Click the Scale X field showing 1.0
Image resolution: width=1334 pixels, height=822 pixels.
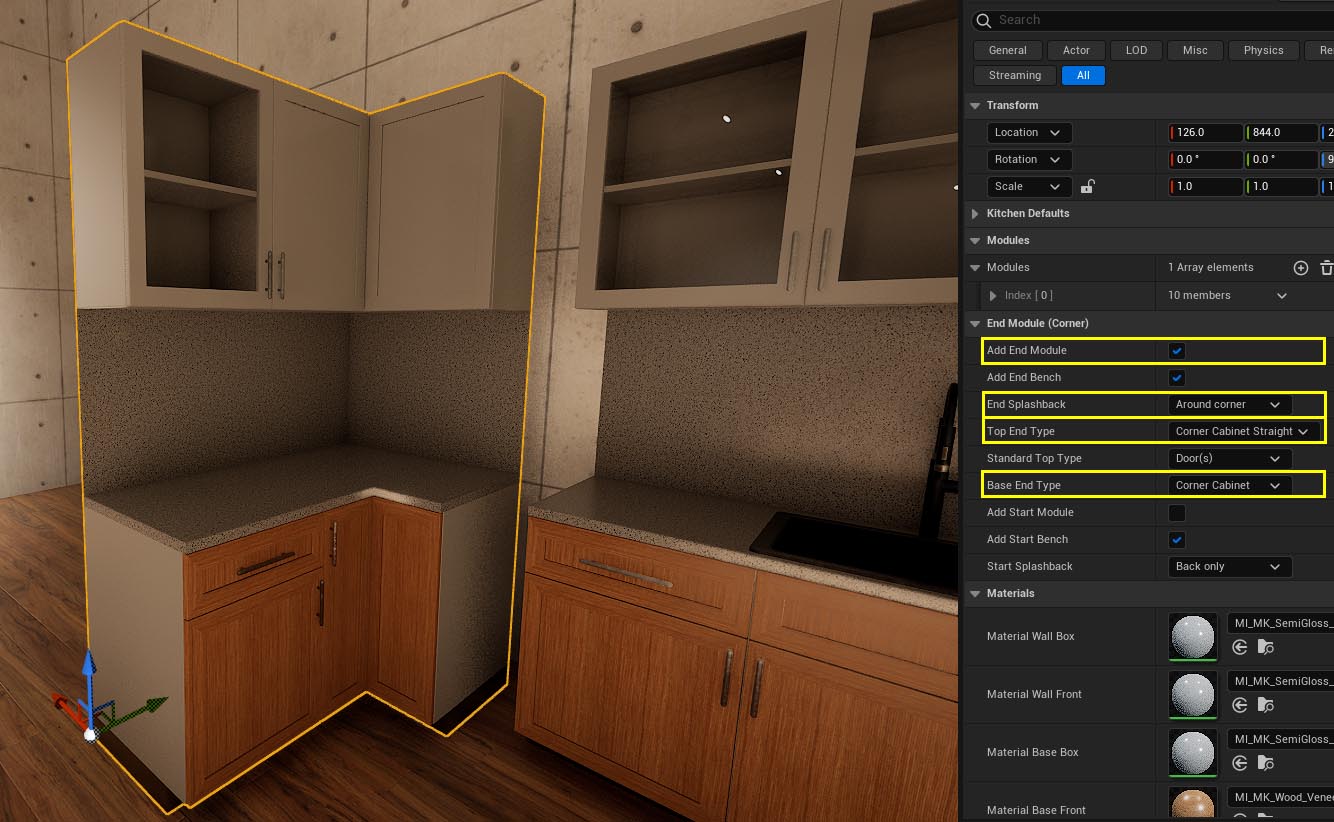click(x=1206, y=186)
